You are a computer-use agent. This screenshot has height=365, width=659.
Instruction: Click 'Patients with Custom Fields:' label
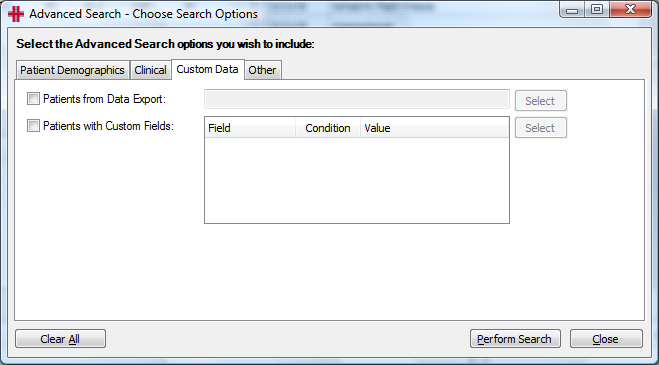coord(108,126)
